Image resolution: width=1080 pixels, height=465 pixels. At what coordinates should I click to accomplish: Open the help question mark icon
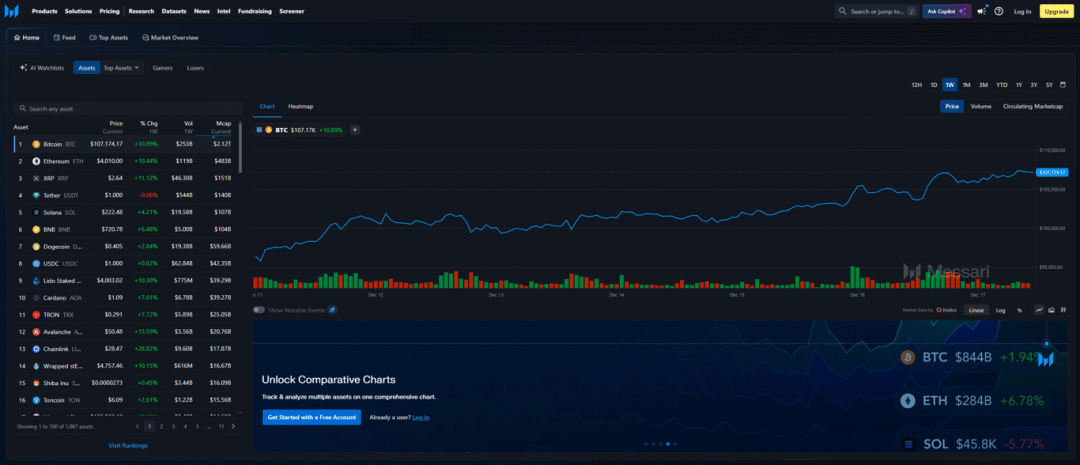click(x=999, y=11)
